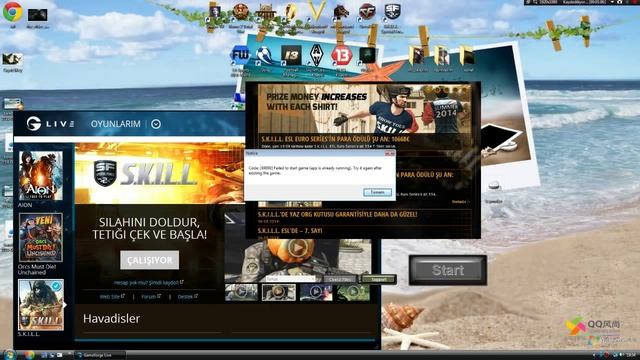Open the Web Site link
The image size is (640, 360).
(x=112, y=297)
